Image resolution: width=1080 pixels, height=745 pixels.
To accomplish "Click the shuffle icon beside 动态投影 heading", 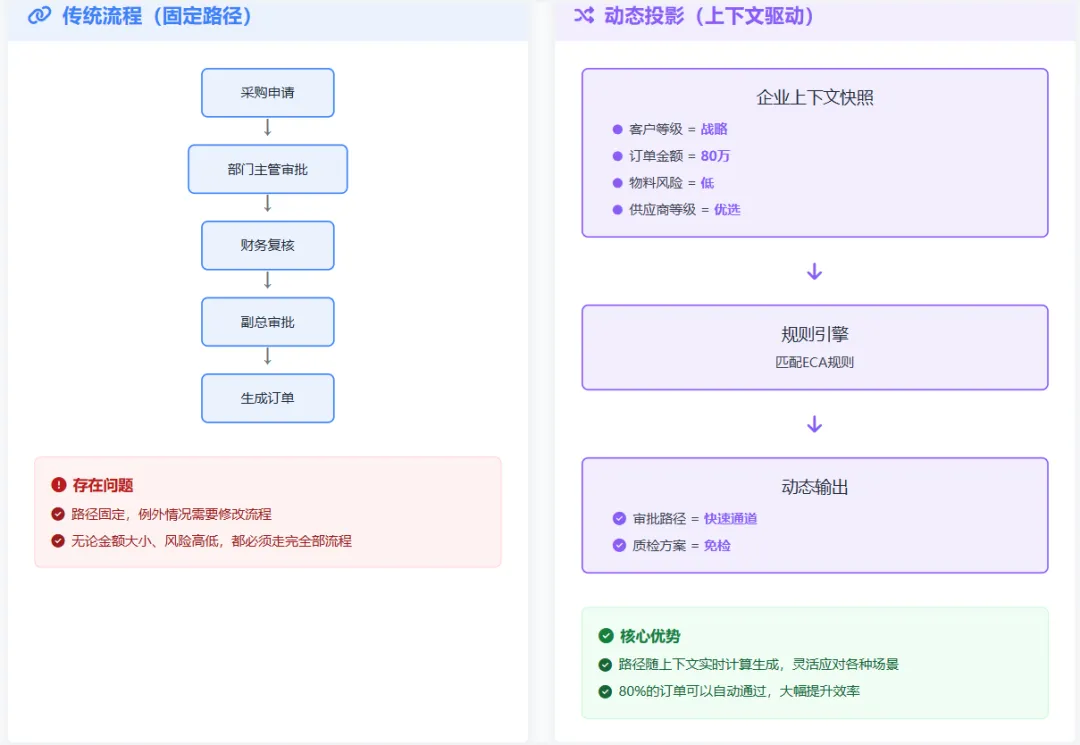I will (584, 15).
